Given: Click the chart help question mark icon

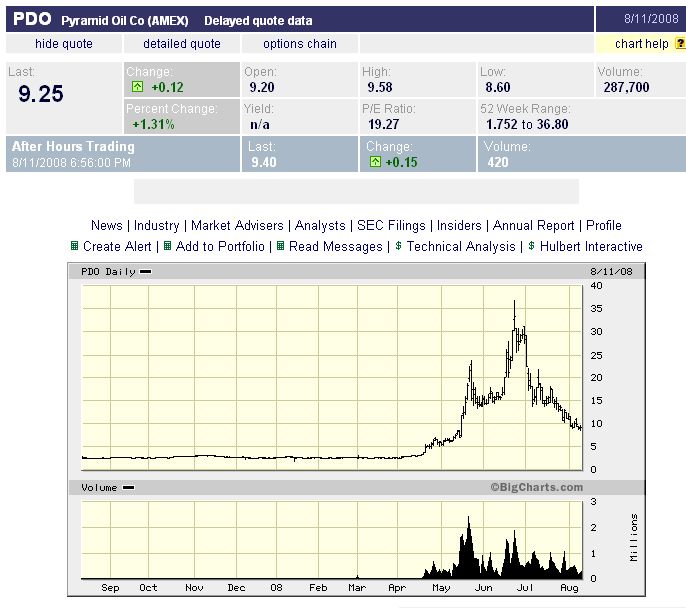Looking at the screenshot, I should (x=680, y=44).
